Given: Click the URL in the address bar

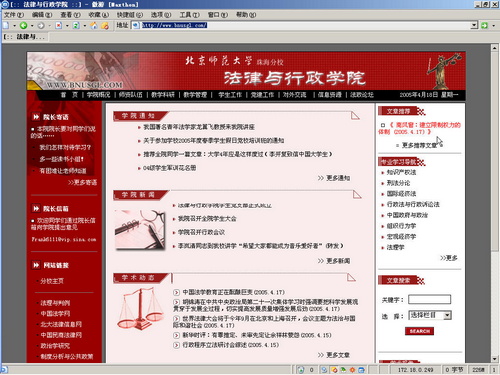Looking at the screenshot, I should pyautogui.click(x=174, y=25).
